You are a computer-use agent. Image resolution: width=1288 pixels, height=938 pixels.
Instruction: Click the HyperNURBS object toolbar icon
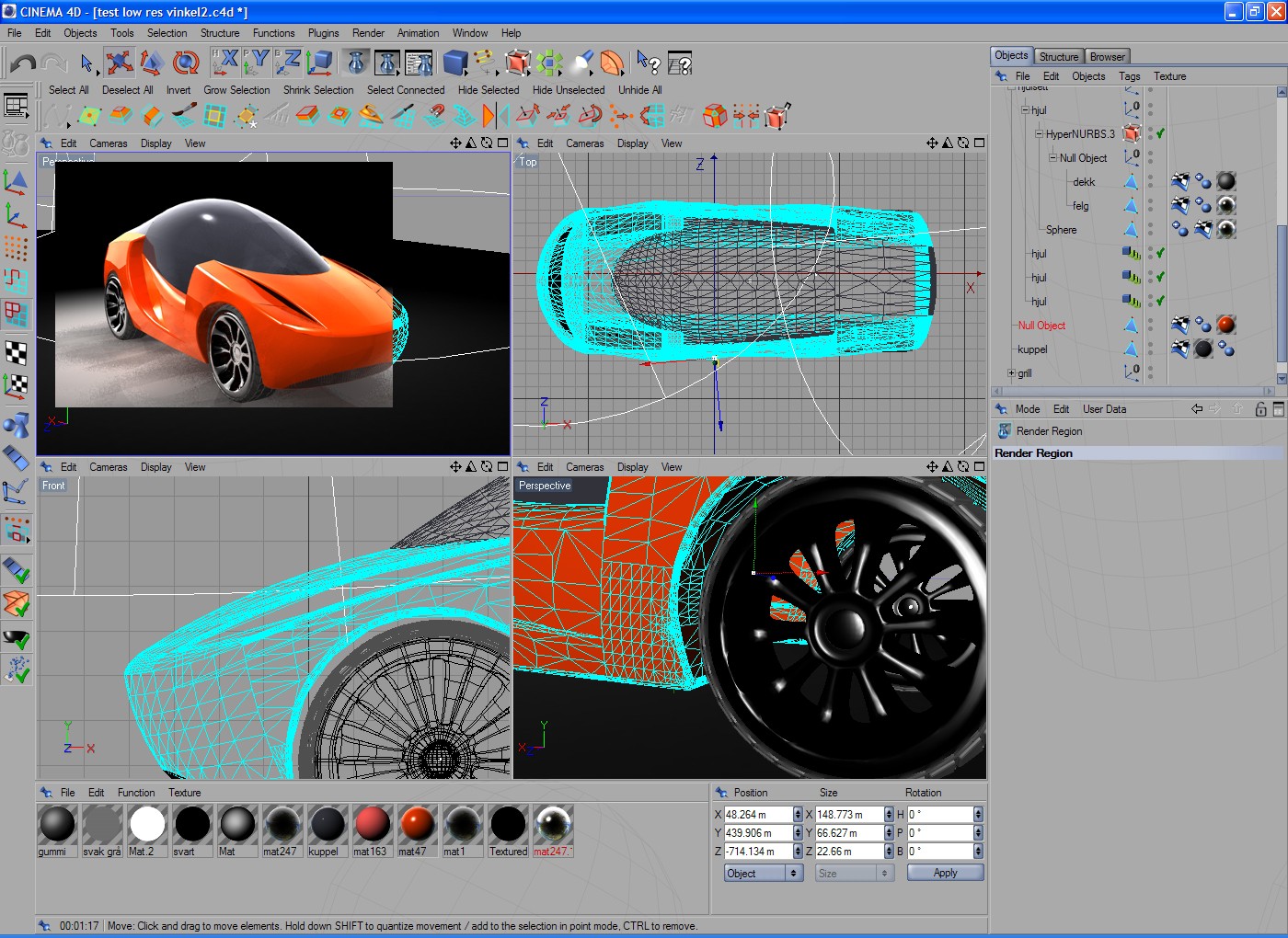pyautogui.click(x=518, y=63)
